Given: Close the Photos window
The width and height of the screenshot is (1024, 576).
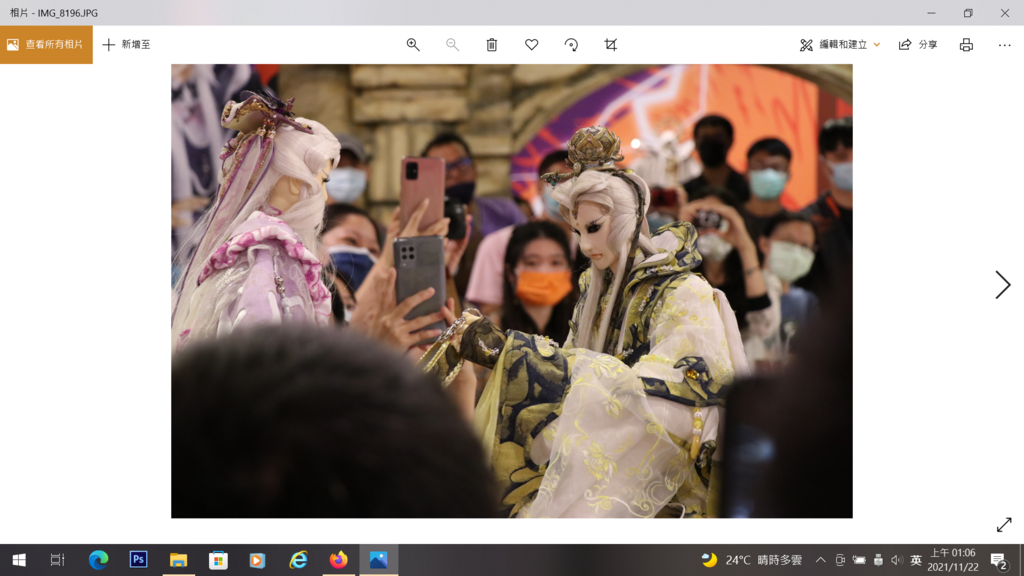Looking at the screenshot, I should tap(1005, 12).
